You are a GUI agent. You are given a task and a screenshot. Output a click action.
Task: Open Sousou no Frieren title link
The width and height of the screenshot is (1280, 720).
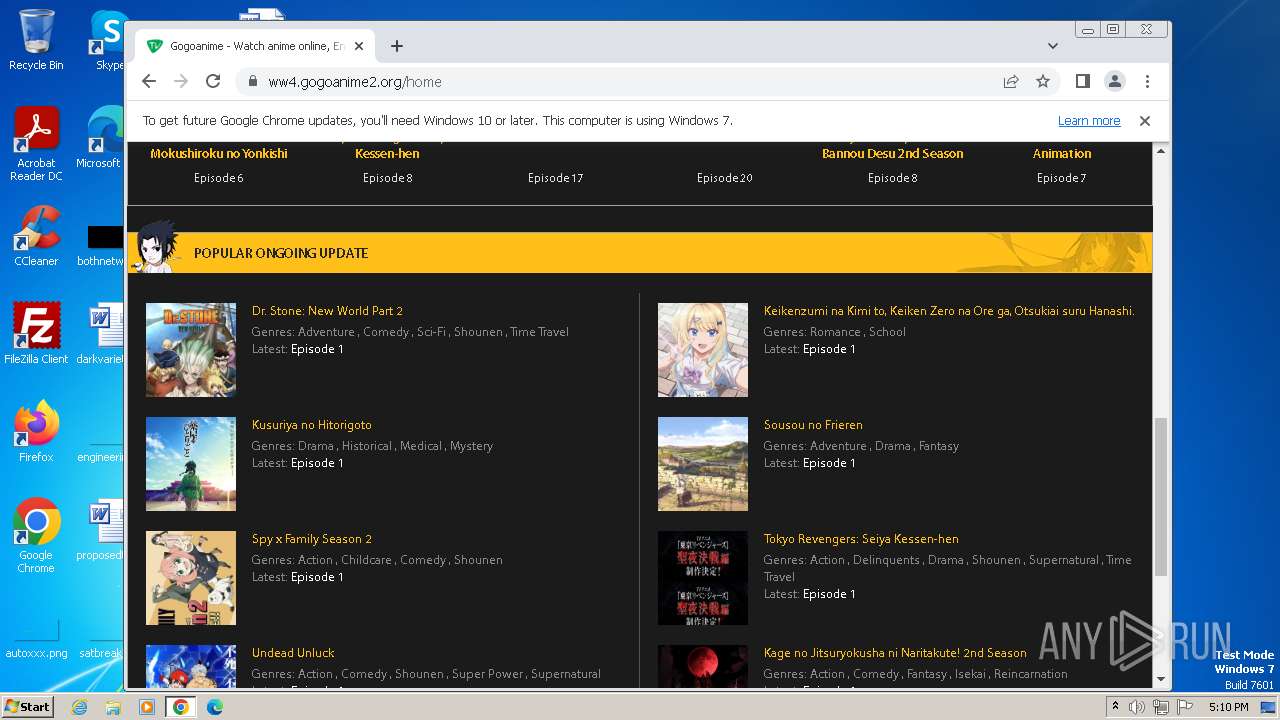813,425
